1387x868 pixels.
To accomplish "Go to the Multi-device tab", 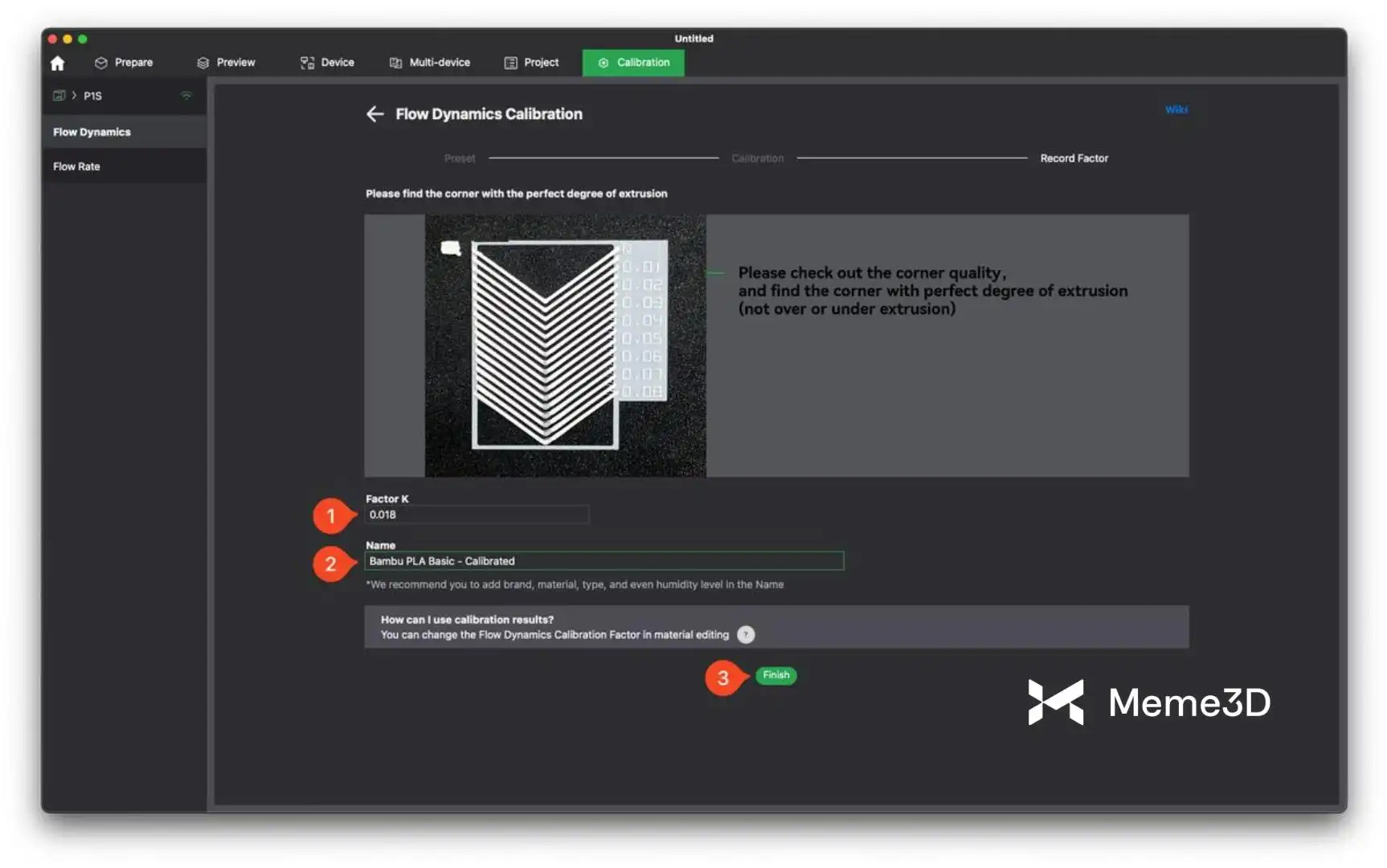I will coord(430,63).
